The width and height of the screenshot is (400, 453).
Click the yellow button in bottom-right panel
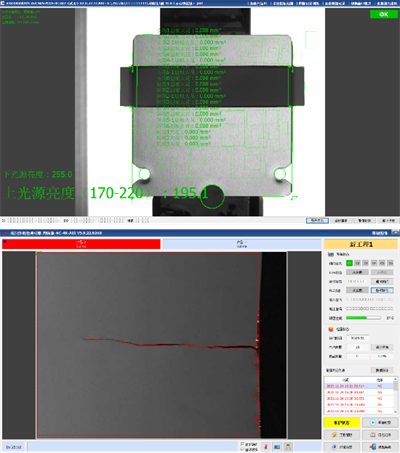point(342,423)
